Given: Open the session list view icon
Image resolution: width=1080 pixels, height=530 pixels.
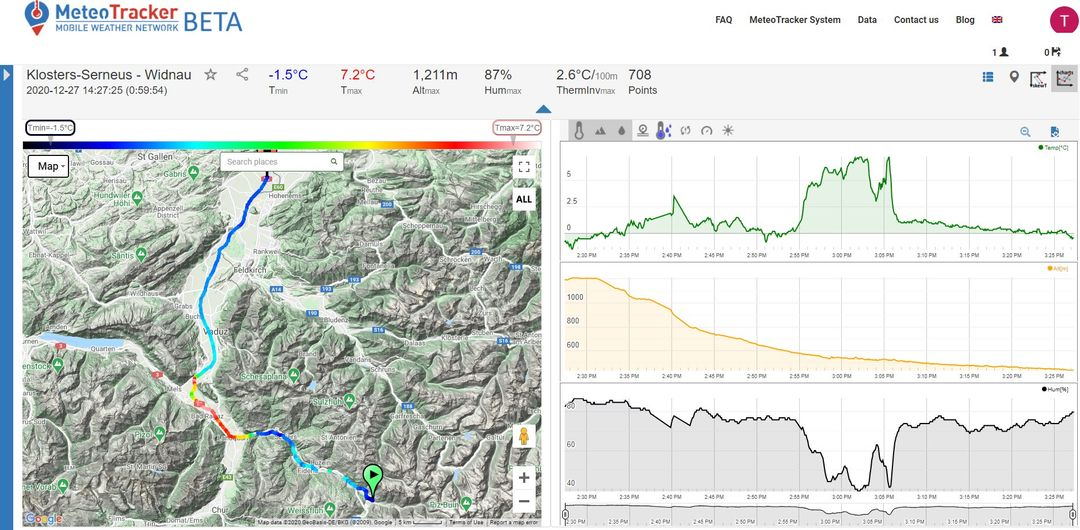Looking at the screenshot, I should pos(988,77).
